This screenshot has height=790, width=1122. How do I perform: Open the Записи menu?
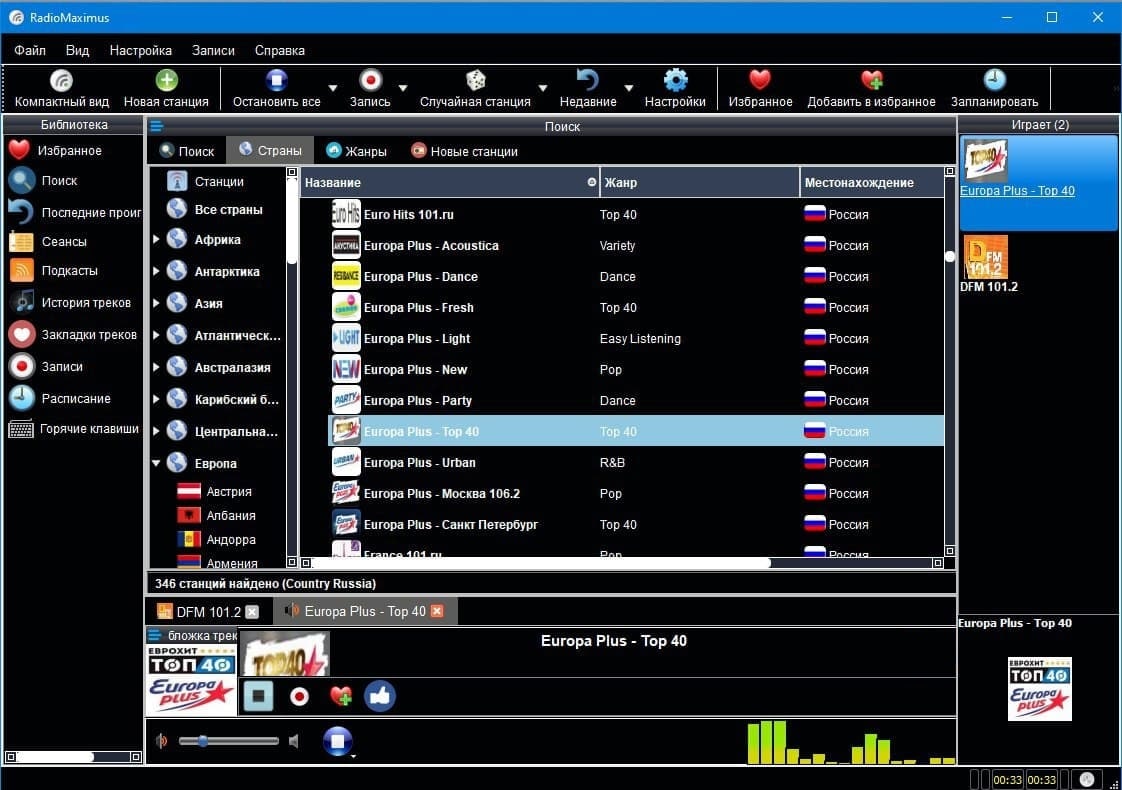[x=213, y=50]
